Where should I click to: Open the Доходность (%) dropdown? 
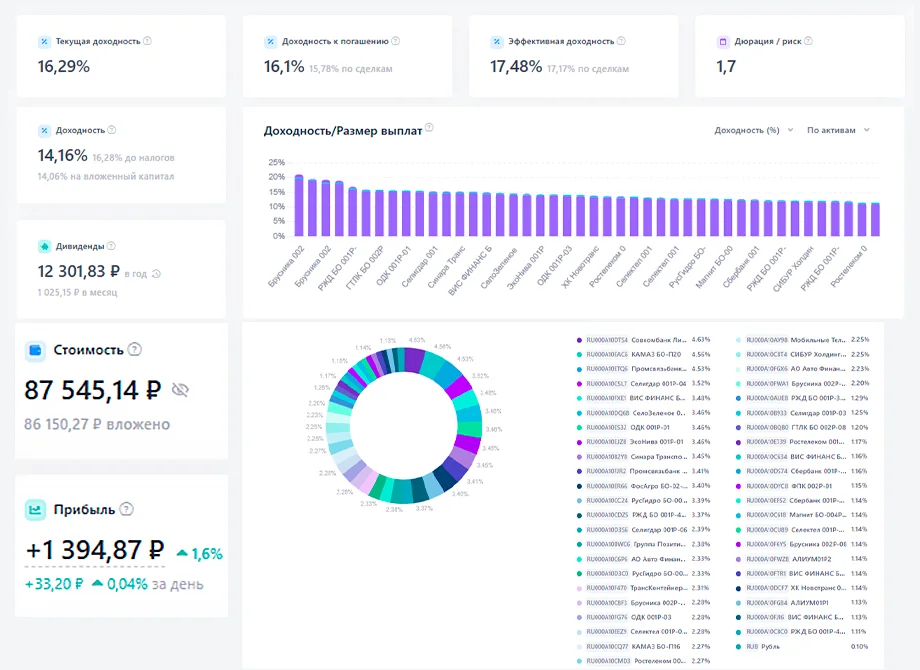coord(753,130)
